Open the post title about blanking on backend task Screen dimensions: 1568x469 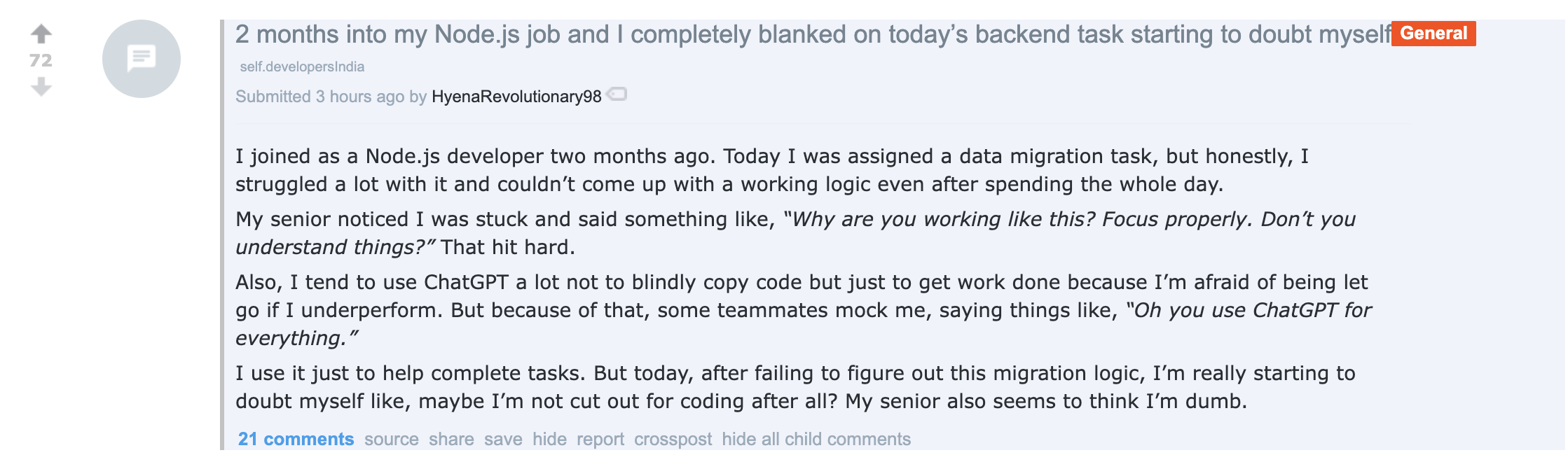[813, 34]
